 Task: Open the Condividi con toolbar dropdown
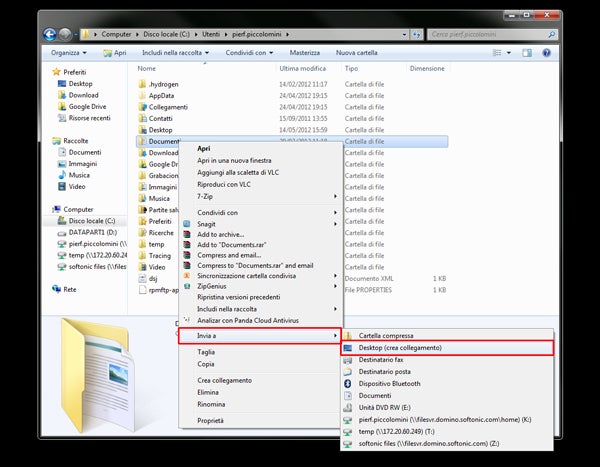pos(249,52)
